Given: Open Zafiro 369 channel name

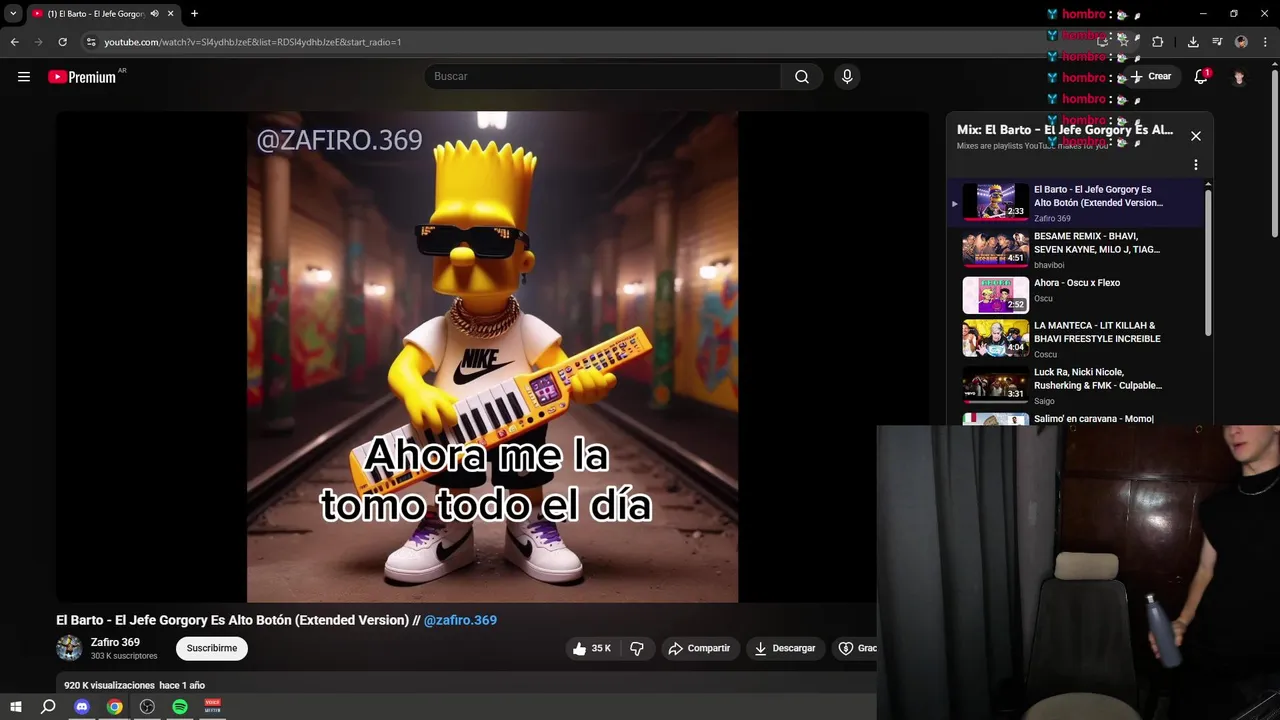Looking at the screenshot, I should click(x=115, y=642).
